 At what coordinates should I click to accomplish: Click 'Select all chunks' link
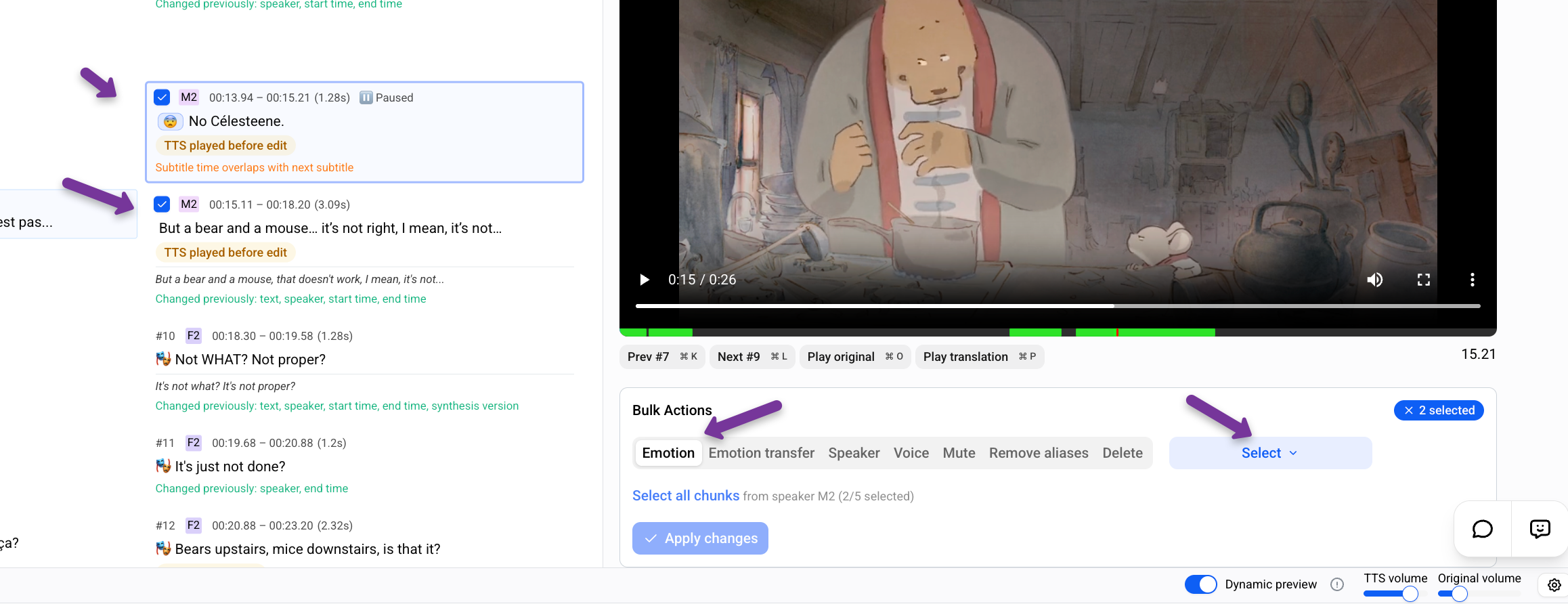[x=686, y=496]
